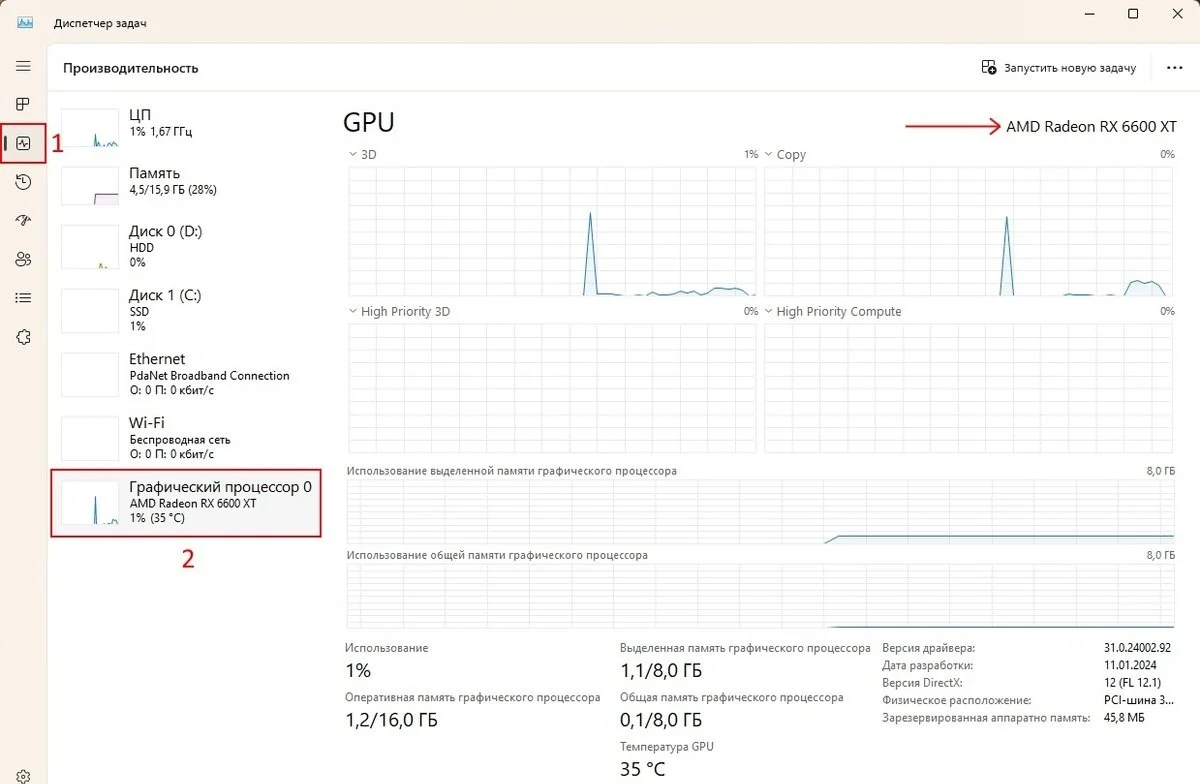The width and height of the screenshot is (1200, 784).
Task: Select the Wi-Fi network entry
Action: pyautogui.click(x=186, y=438)
